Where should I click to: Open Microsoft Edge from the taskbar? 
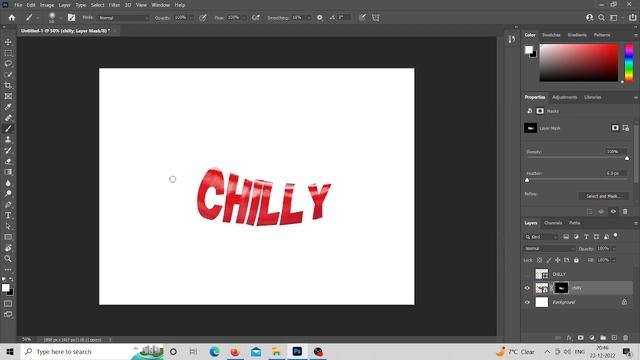[214, 351]
